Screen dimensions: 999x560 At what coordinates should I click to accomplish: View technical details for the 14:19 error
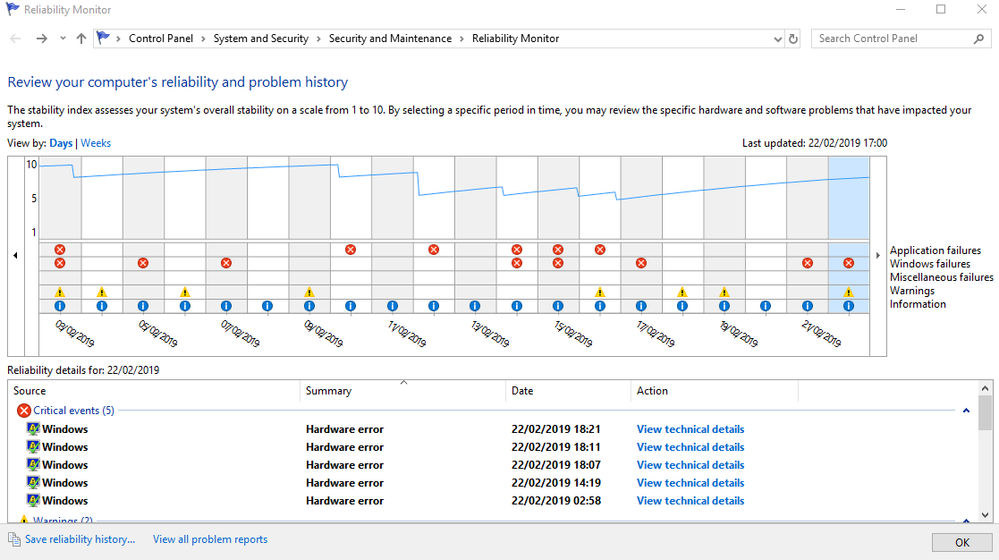click(690, 482)
